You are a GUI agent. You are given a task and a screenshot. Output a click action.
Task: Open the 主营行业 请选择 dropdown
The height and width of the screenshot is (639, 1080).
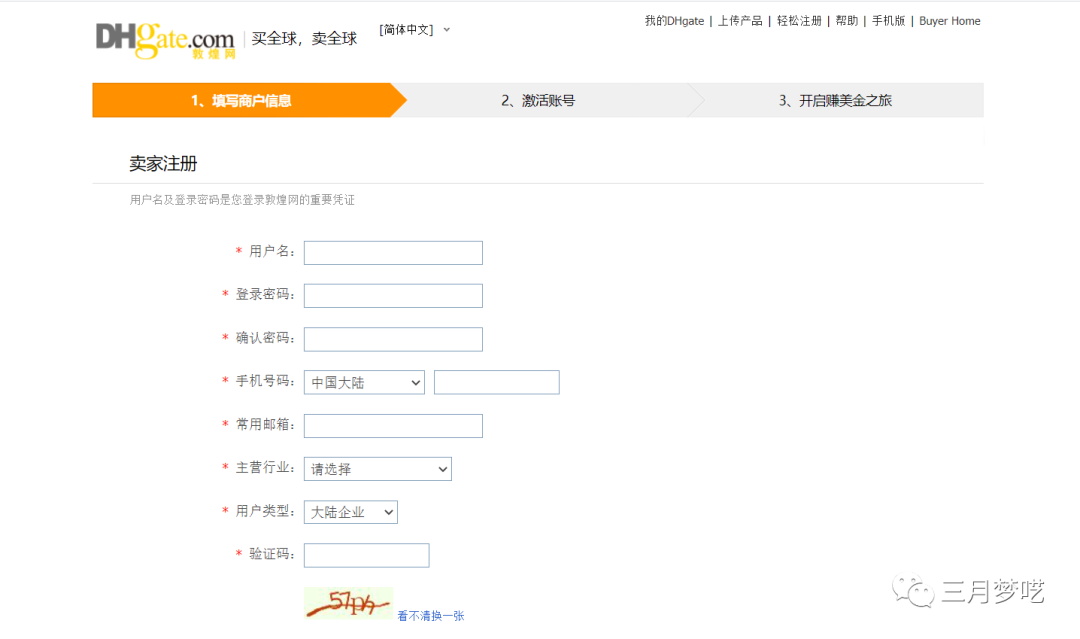click(x=377, y=469)
